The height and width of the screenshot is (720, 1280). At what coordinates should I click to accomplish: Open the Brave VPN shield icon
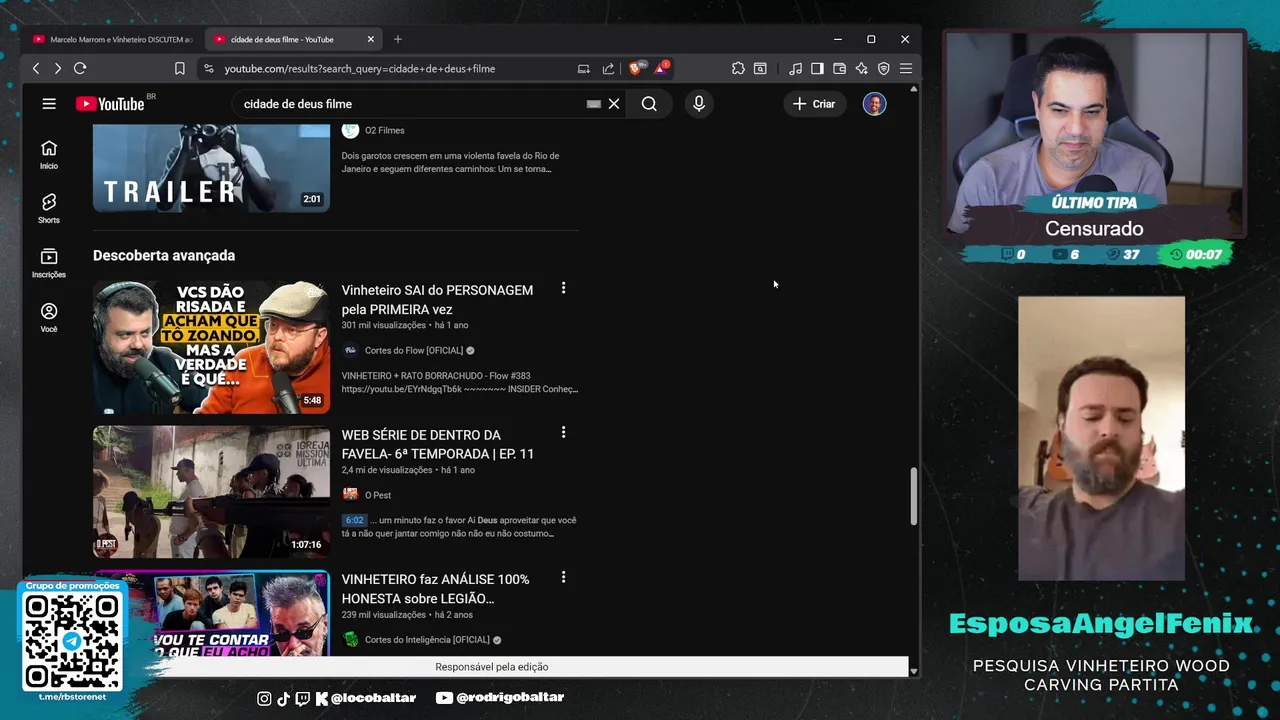[883, 68]
